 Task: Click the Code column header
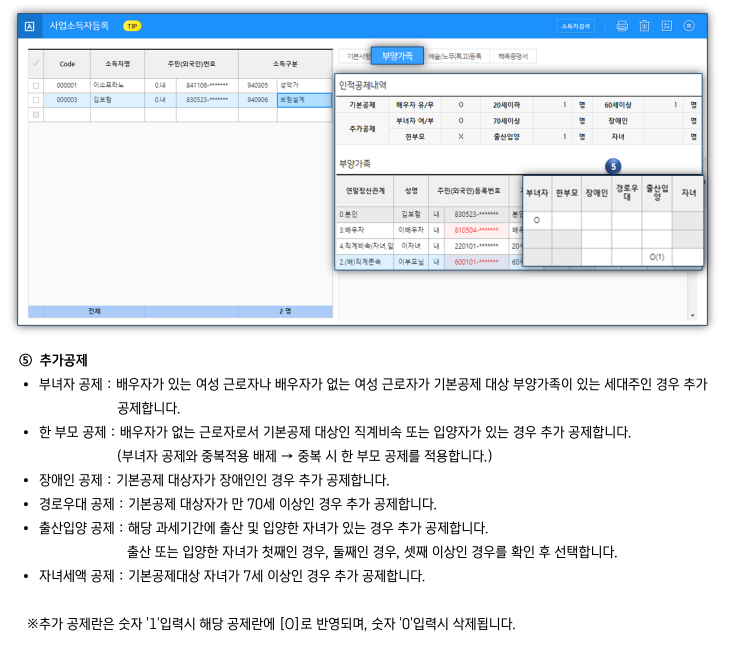(67, 64)
